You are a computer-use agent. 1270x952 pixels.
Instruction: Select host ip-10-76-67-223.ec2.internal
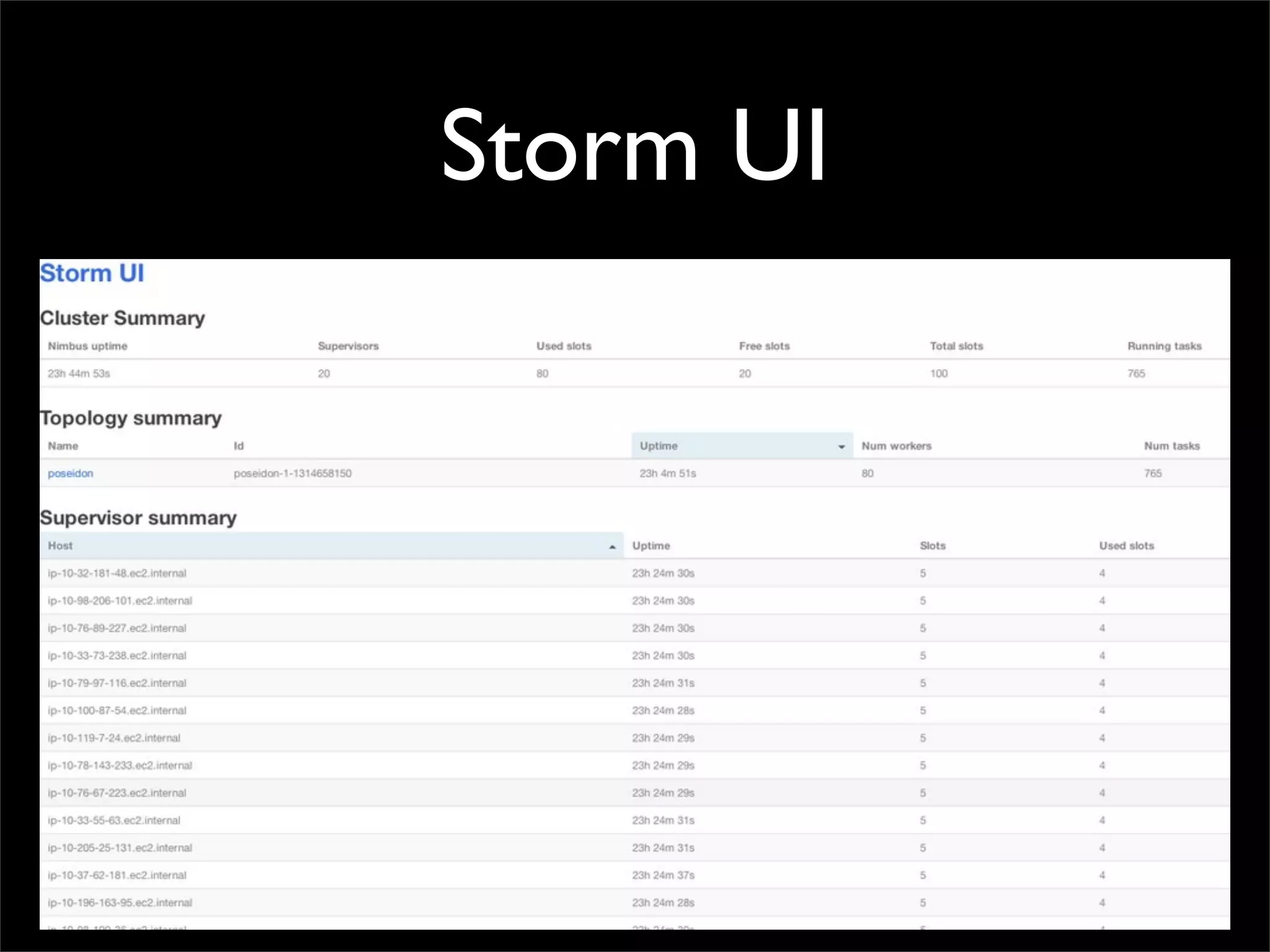[x=117, y=793]
